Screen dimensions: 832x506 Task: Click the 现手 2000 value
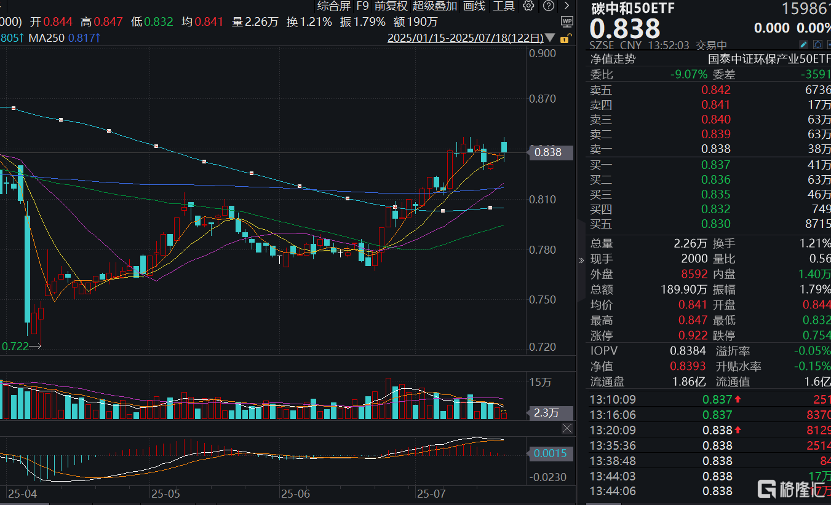(x=694, y=259)
